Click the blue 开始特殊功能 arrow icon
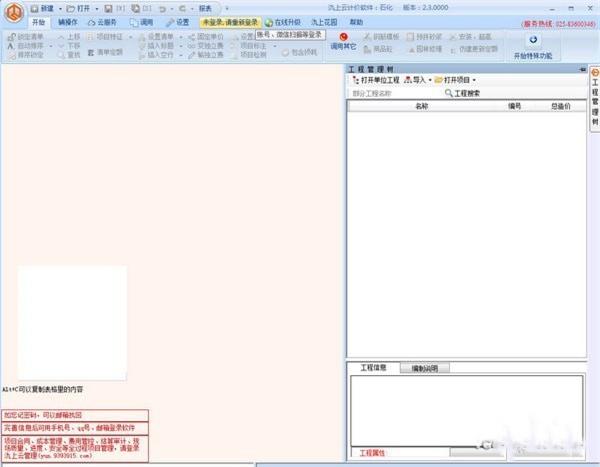600x467 pixels. (x=533, y=40)
